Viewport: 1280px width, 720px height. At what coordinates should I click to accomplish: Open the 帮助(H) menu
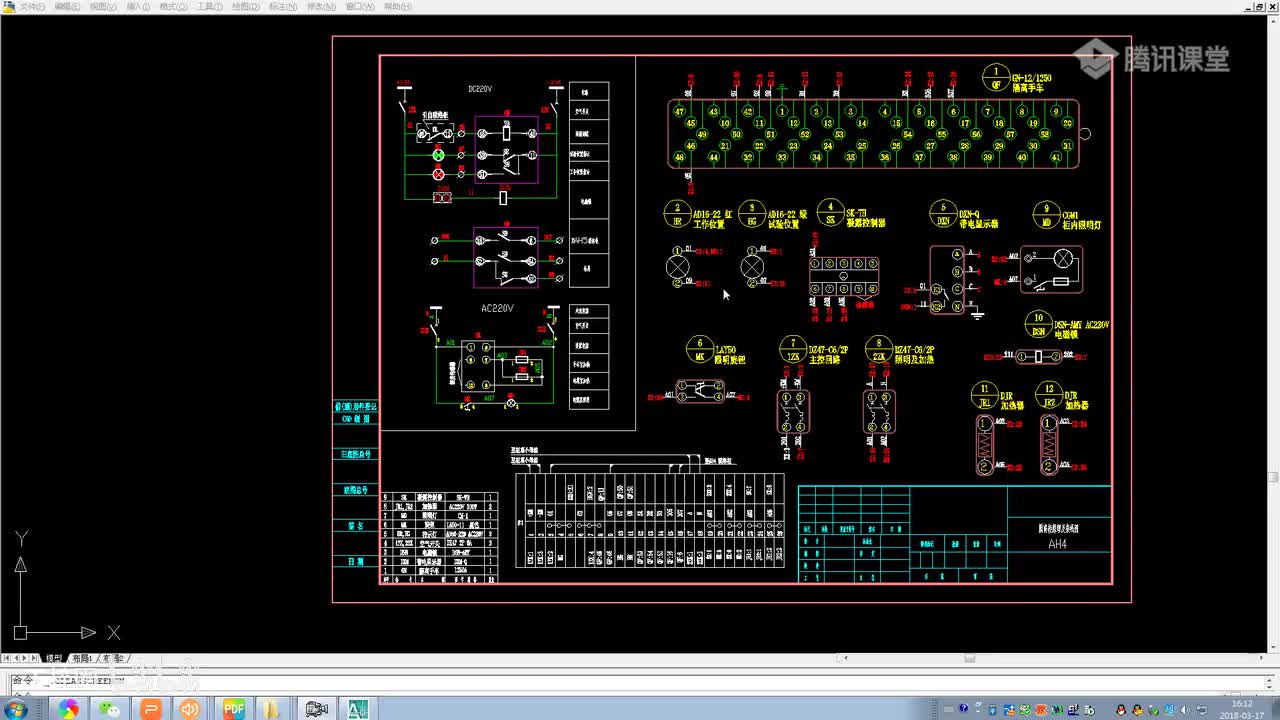(x=397, y=6)
